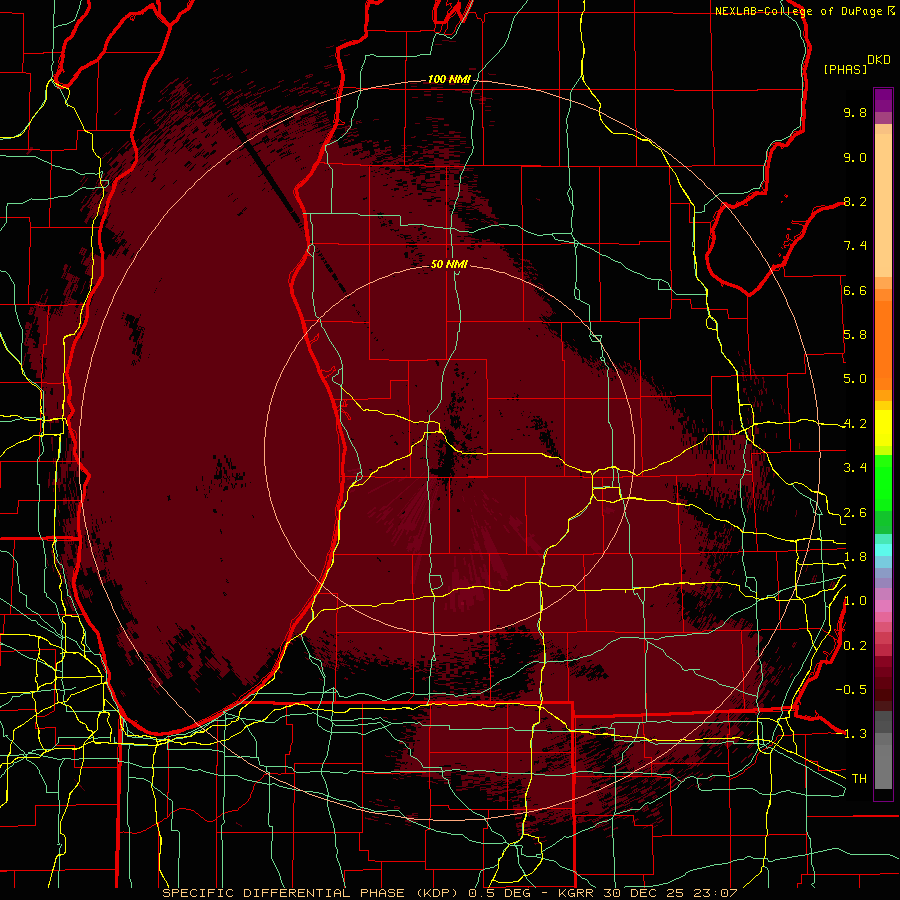Click the 30 DEC 25 date in footer

646,893
